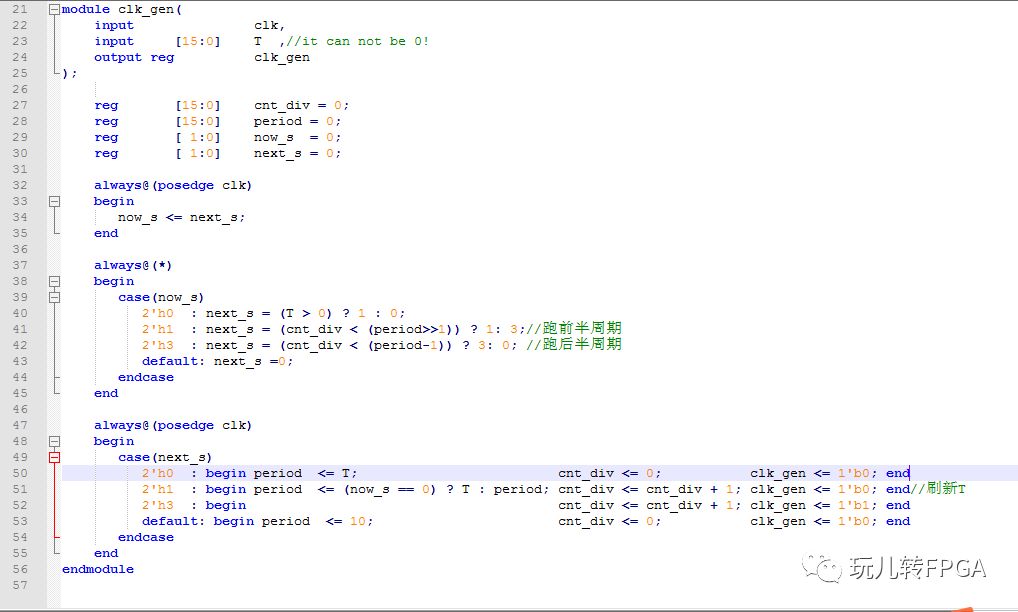1018x612 pixels.
Task: Collapse the module clk_gen fold marker
Action: pos(55,10)
